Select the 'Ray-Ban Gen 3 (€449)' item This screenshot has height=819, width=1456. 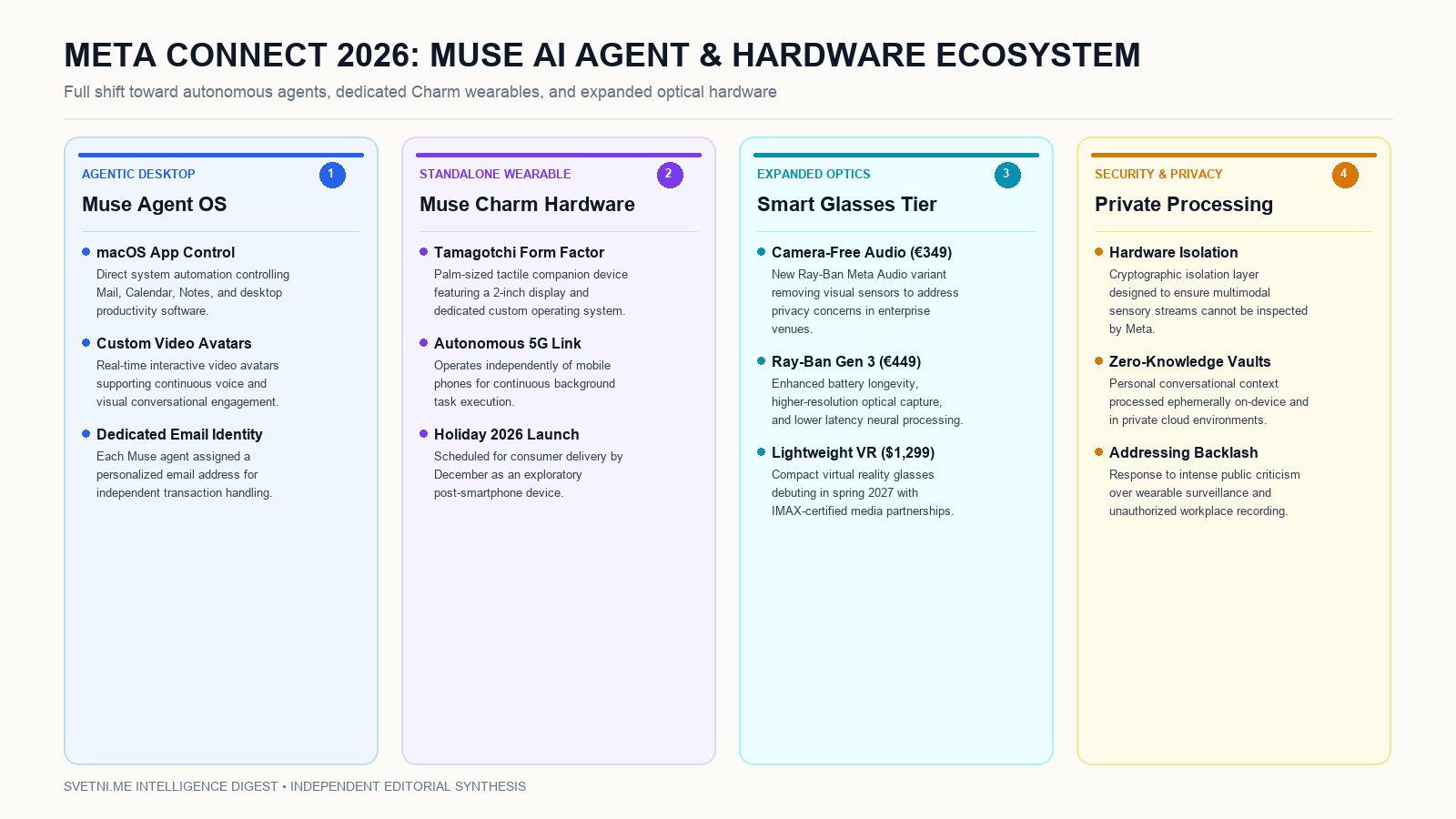846,361
